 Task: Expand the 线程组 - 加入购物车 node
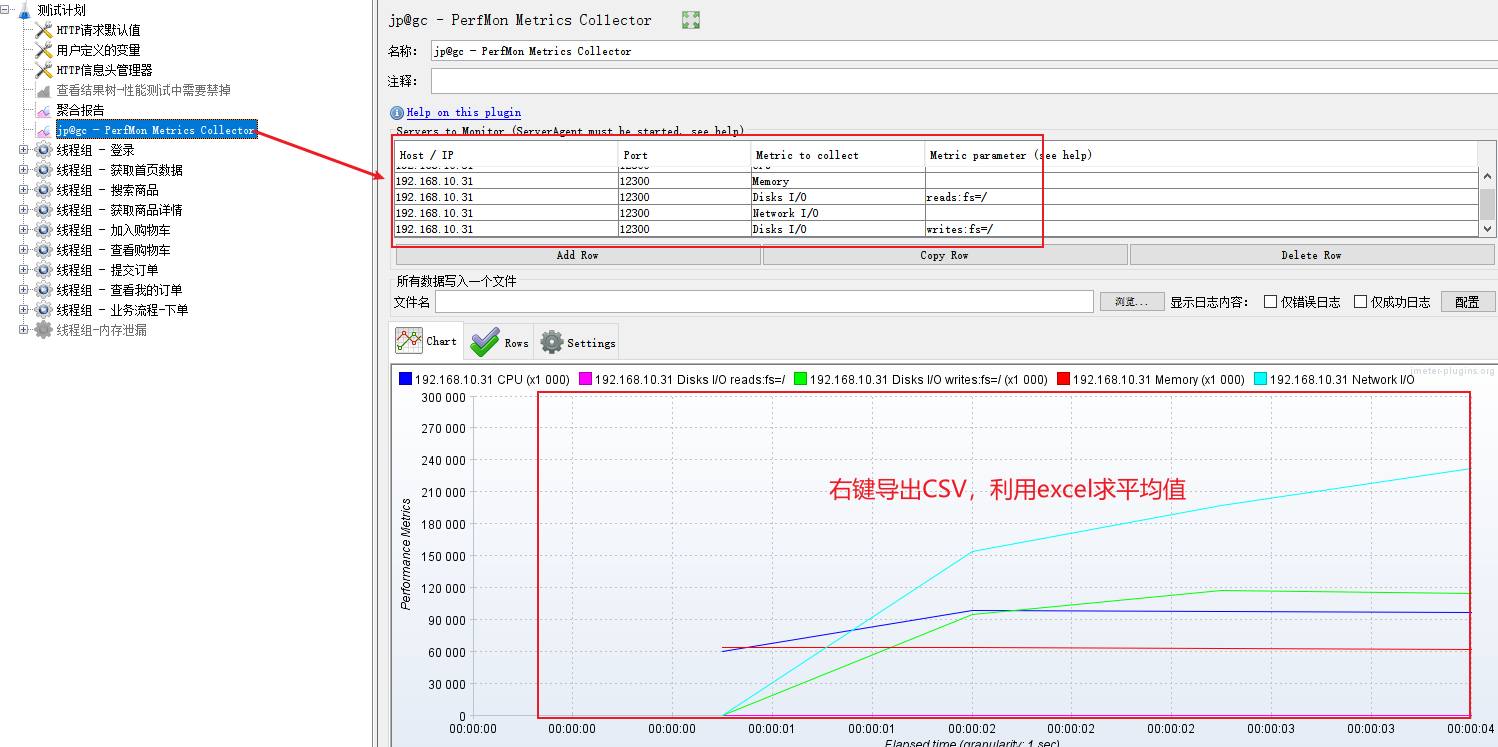pos(24,230)
